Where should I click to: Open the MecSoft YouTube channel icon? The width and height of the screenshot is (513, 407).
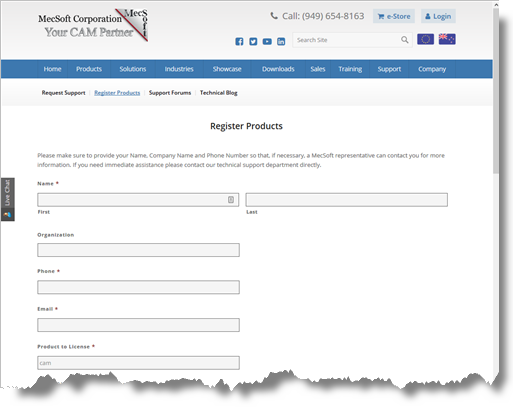pyautogui.click(x=267, y=41)
